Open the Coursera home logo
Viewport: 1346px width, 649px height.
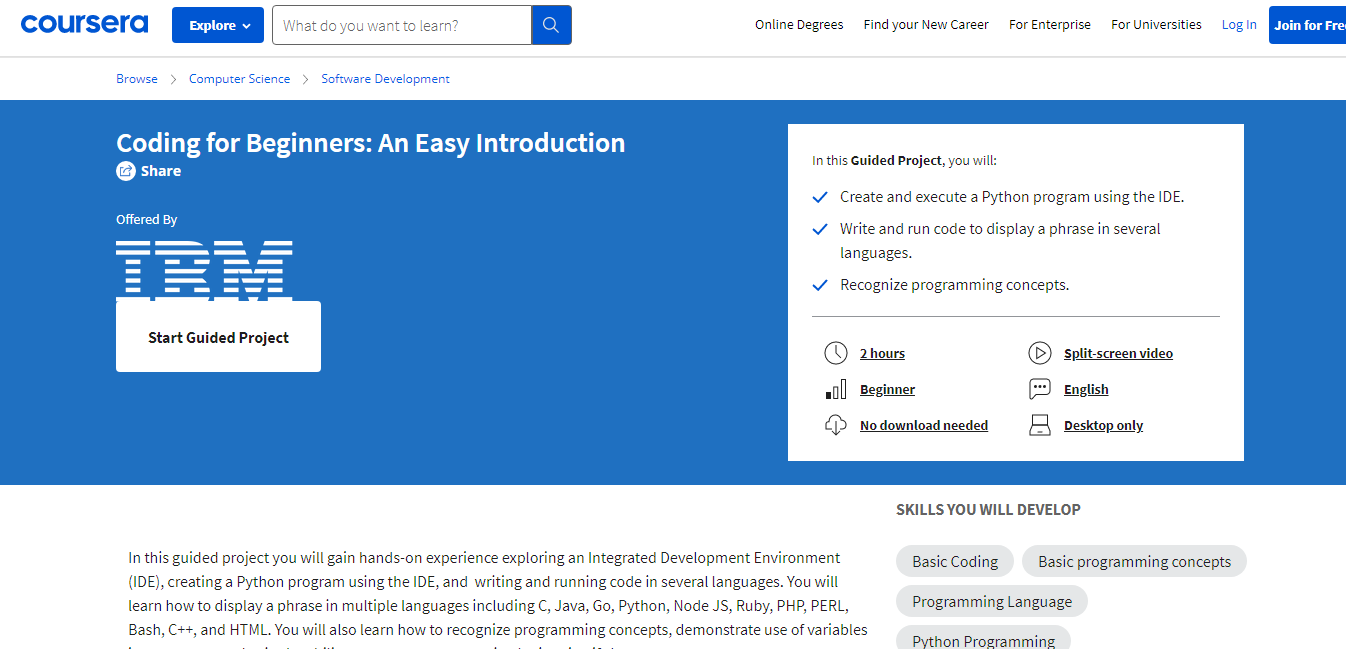click(84, 23)
